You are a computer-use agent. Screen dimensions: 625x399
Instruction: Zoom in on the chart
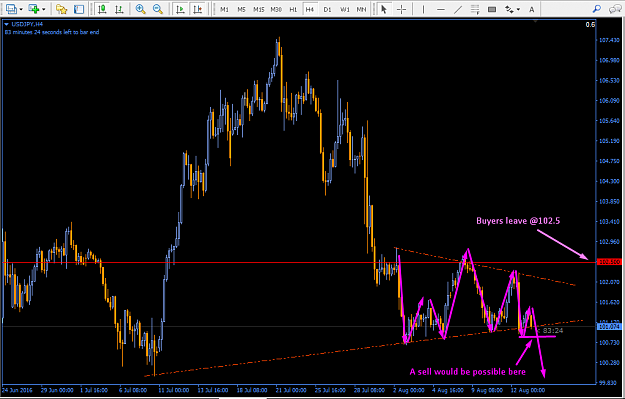pyautogui.click(x=140, y=9)
